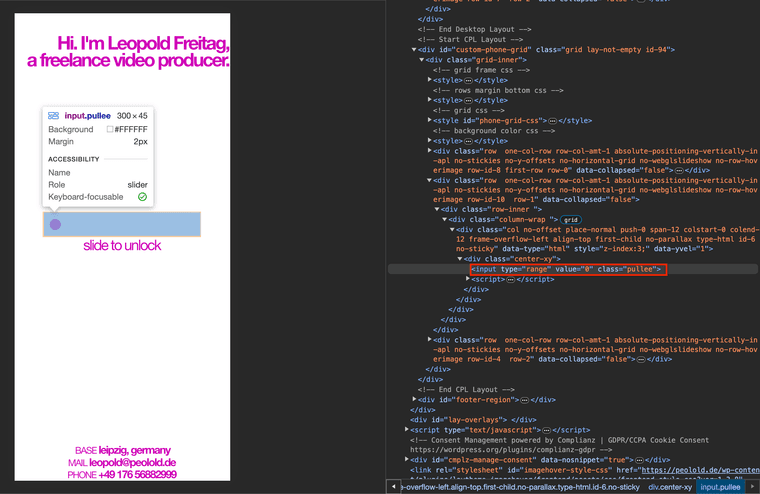Image resolution: width=760 pixels, height=494 pixels.
Task: Click ellipsis badge in script under center-xy
Action: [x=510, y=279]
